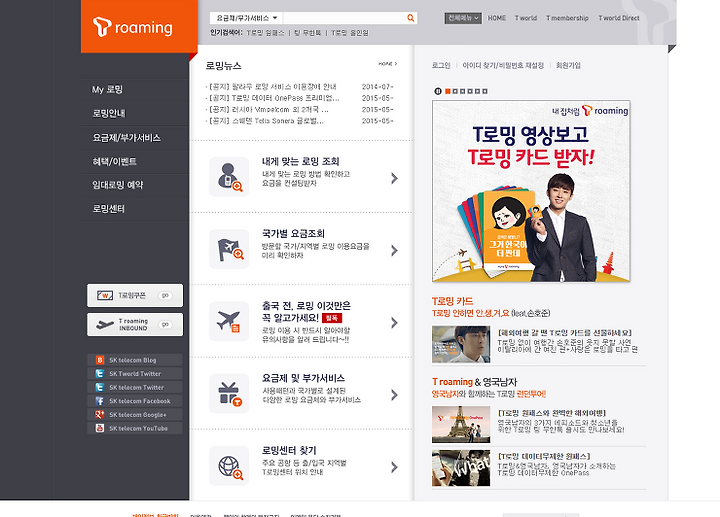Select the fourth slide indicator

point(470,91)
